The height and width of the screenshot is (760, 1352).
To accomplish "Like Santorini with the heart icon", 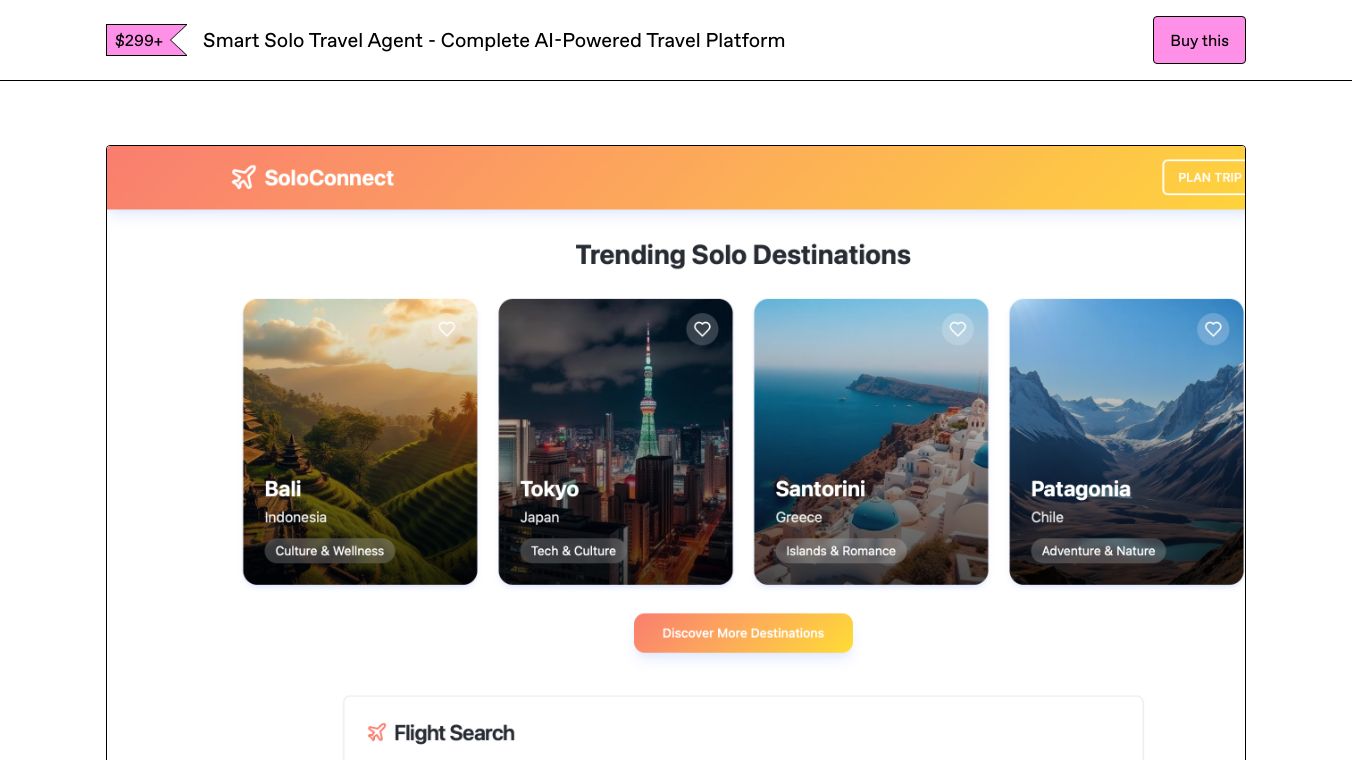I will coord(958,329).
